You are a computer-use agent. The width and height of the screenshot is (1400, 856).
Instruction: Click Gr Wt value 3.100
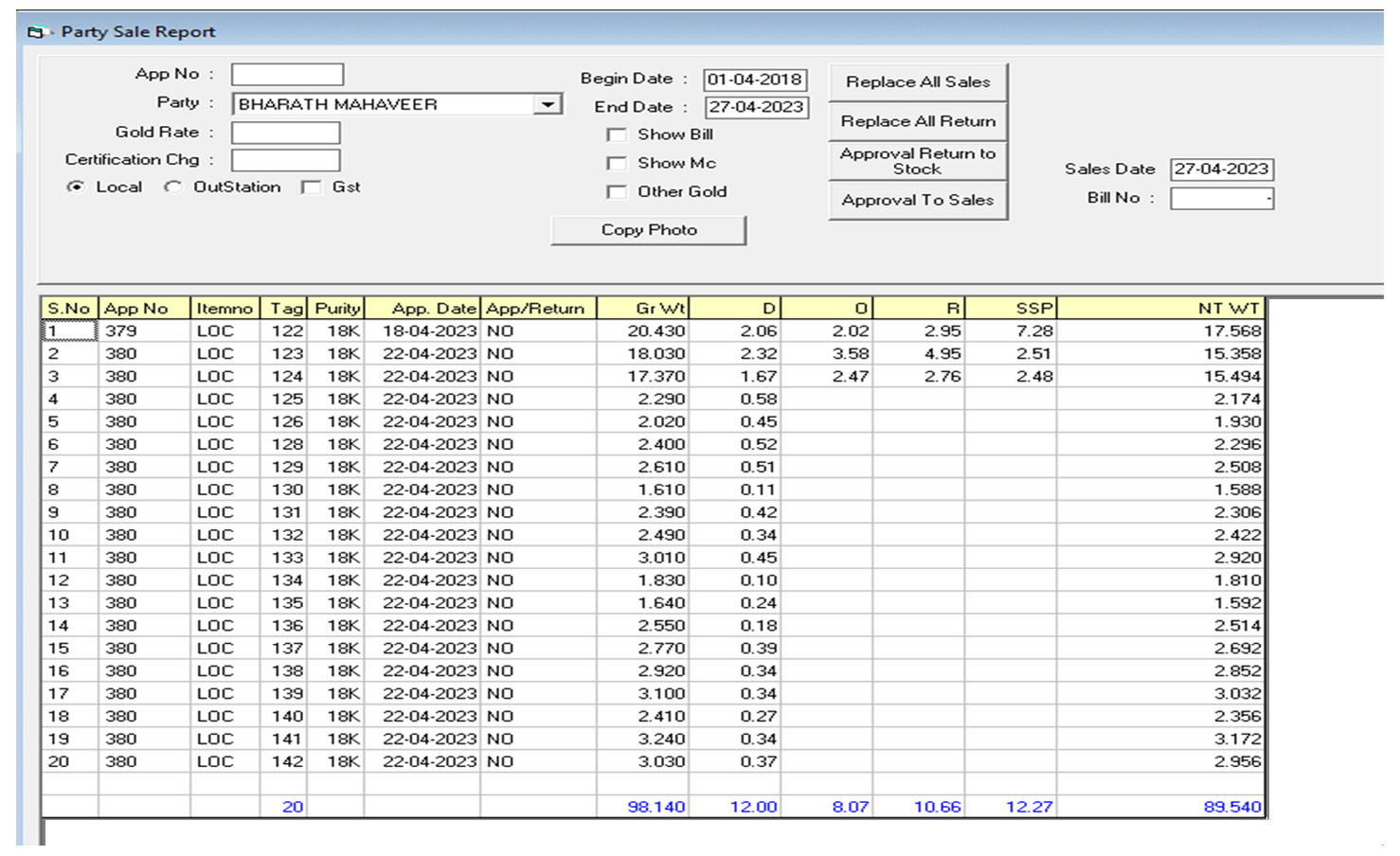click(643, 694)
